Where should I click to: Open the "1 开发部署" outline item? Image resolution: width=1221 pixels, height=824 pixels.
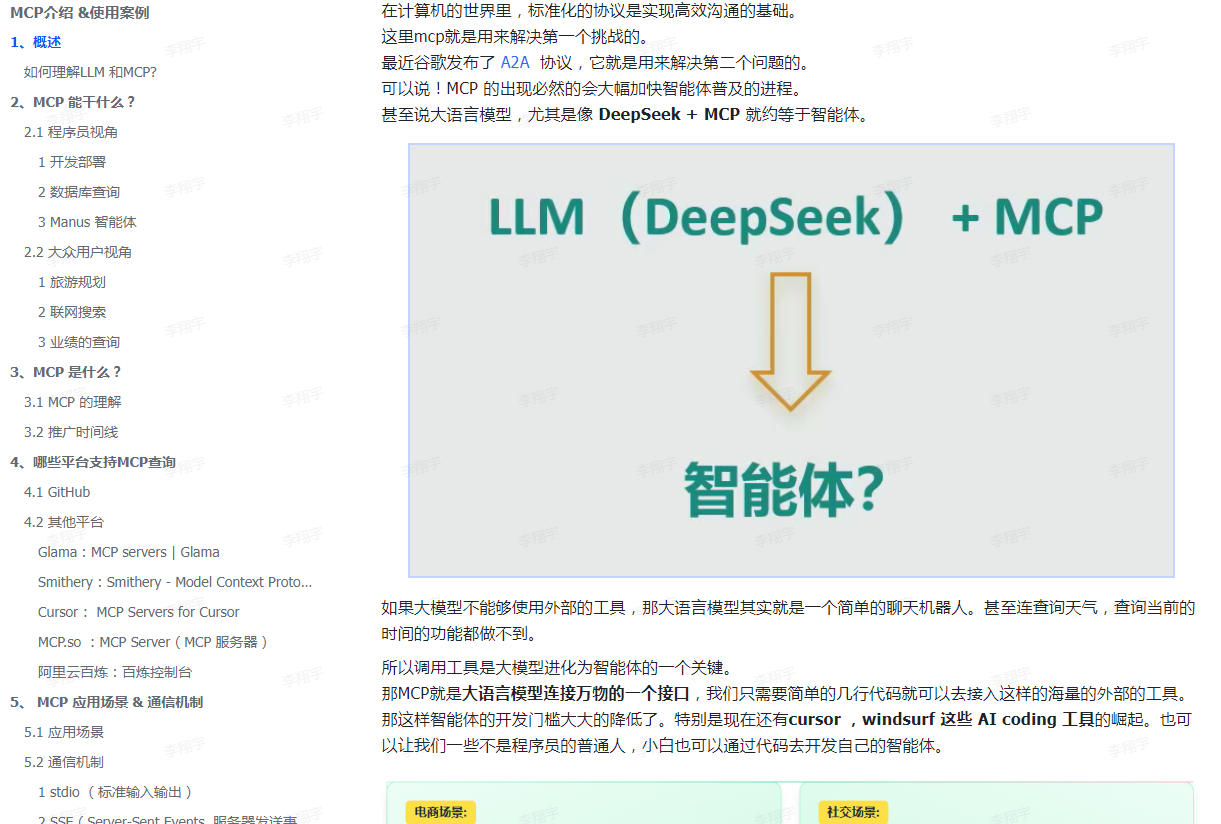(72, 162)
